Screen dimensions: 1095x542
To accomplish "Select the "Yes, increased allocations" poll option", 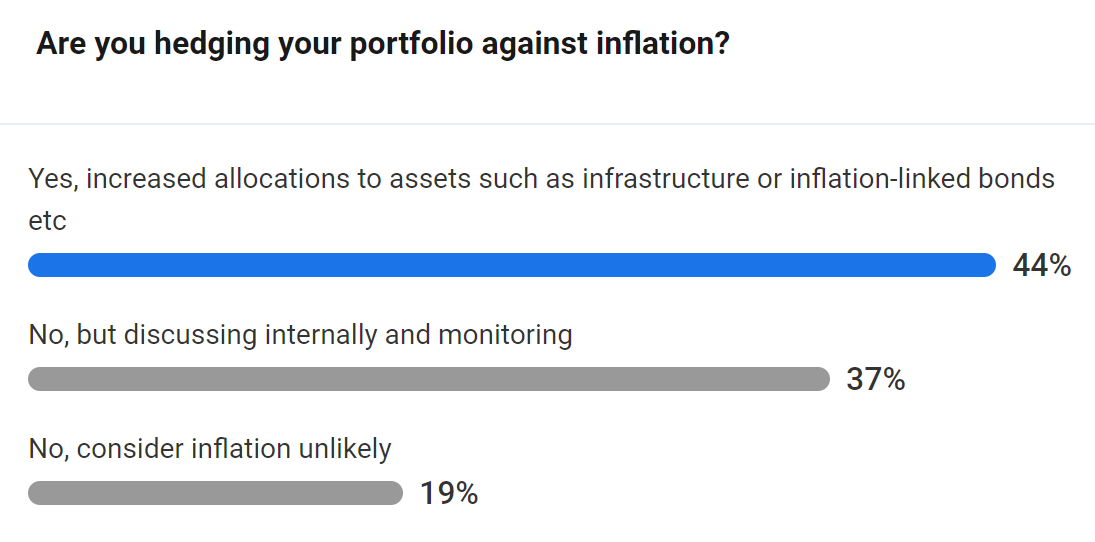I will coord(541,180).
